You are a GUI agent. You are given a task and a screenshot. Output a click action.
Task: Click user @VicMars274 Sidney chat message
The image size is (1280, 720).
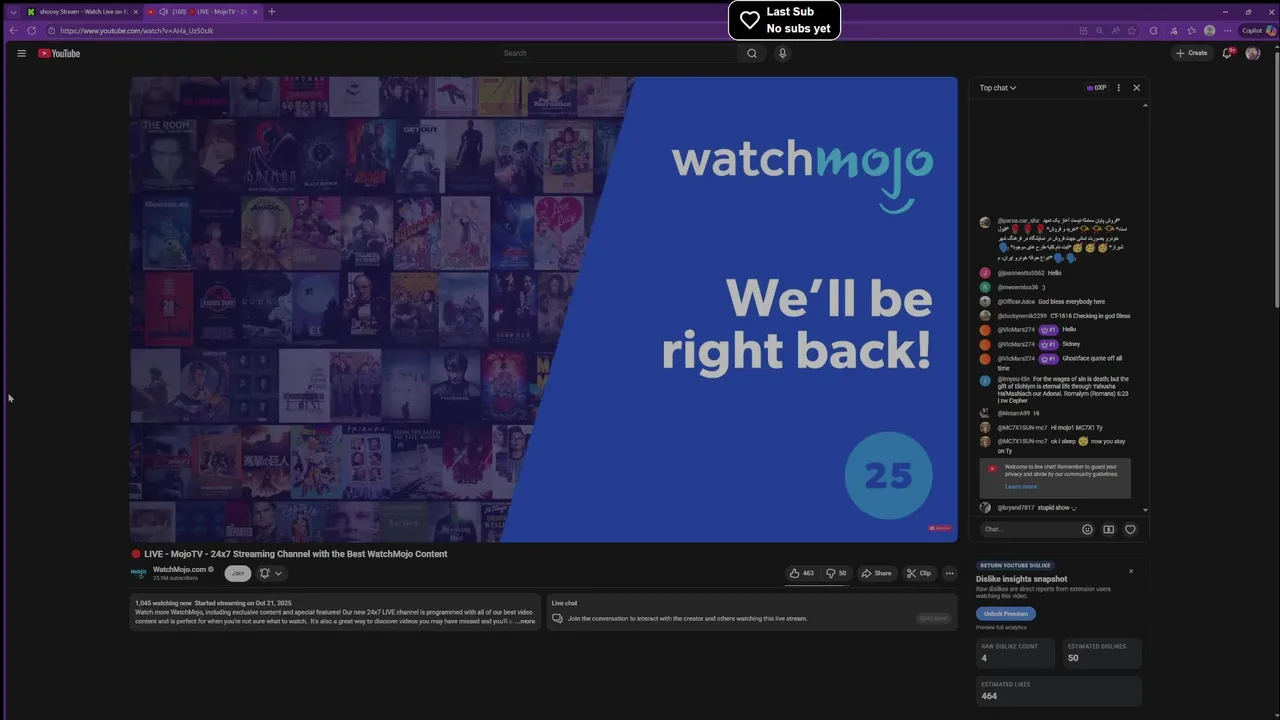1039,344
